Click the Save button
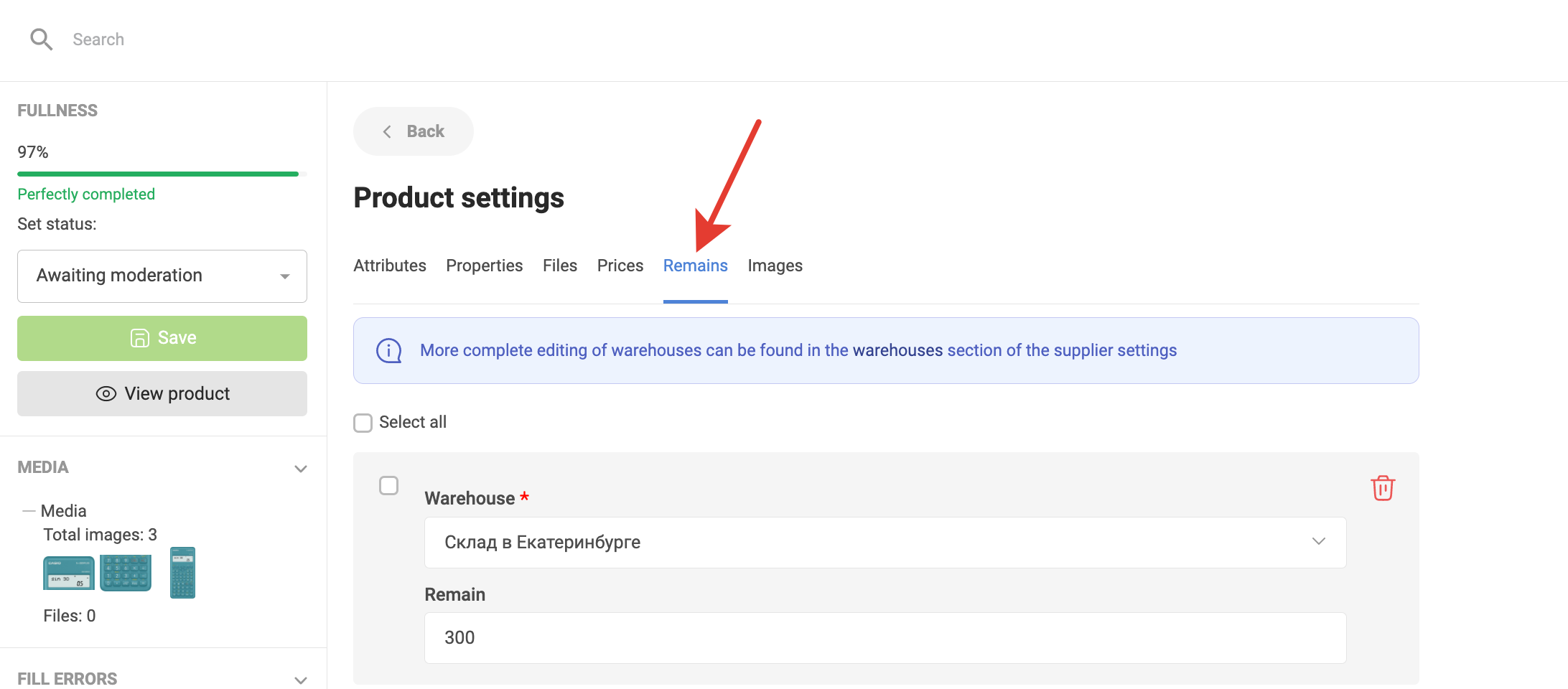This screenshot has width=1568, height=689. pos(162,338)
